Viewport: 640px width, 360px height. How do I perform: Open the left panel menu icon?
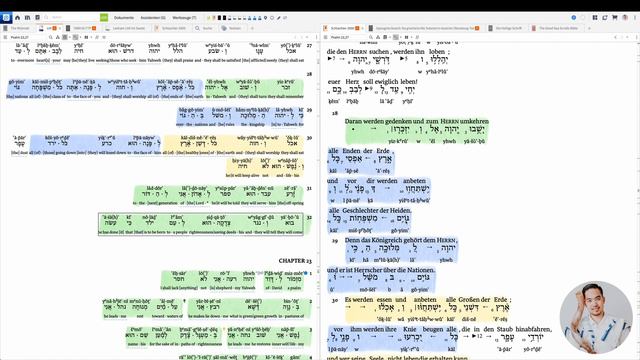[x=5, y=37]
